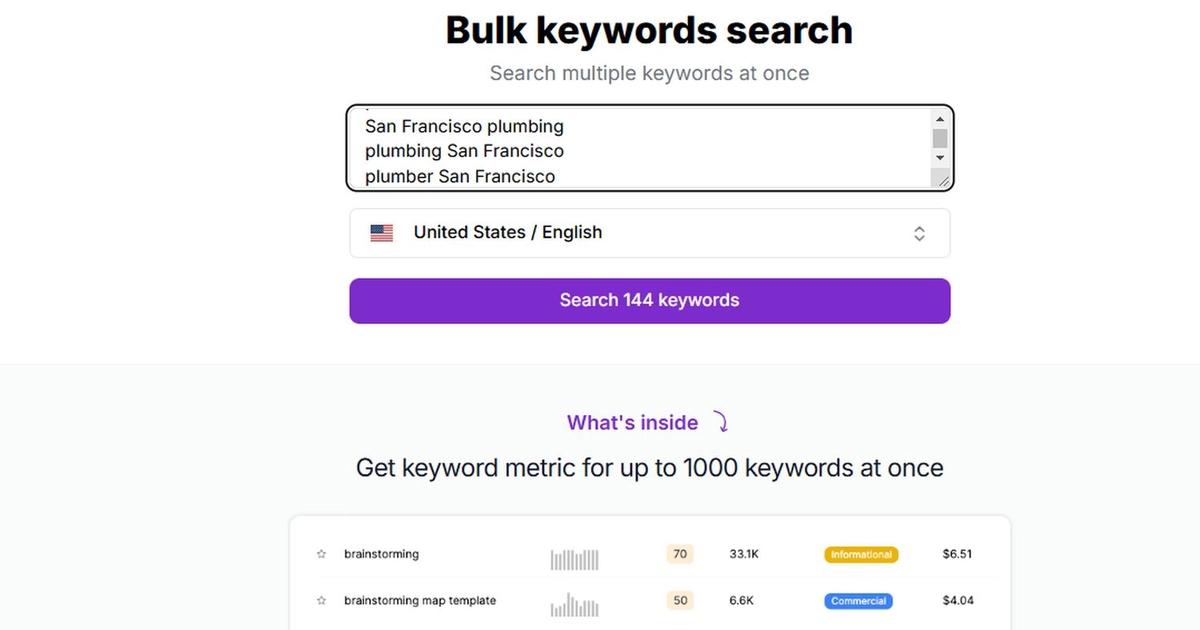This screenshot has width=1200, height=630.
Task: Click the trend bar chart for brainstorming
Action: pyautogui.click(x=574, y=558)
